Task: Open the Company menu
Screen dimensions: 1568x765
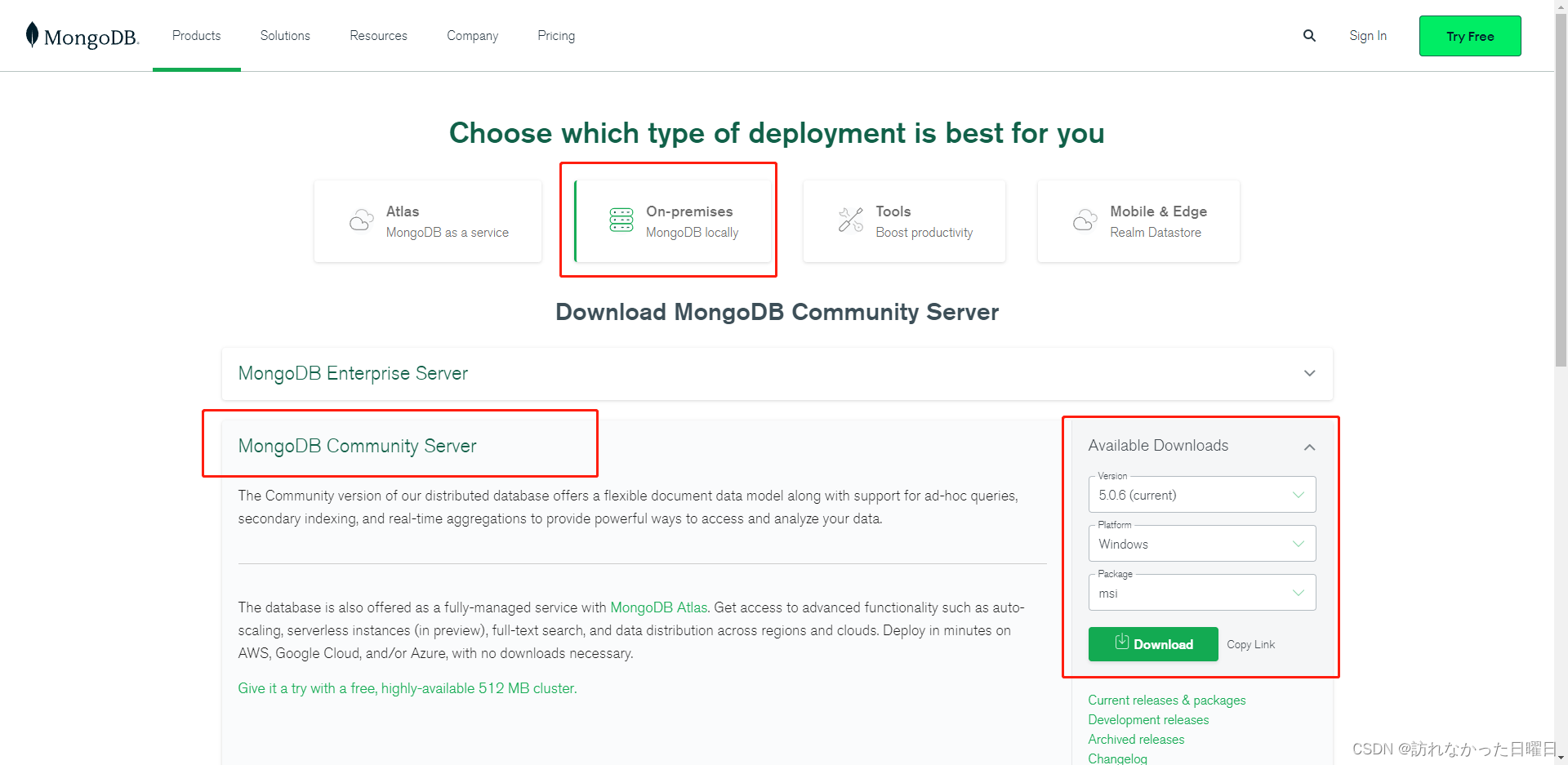Action: pyautogui.click(x=472, y=36)
